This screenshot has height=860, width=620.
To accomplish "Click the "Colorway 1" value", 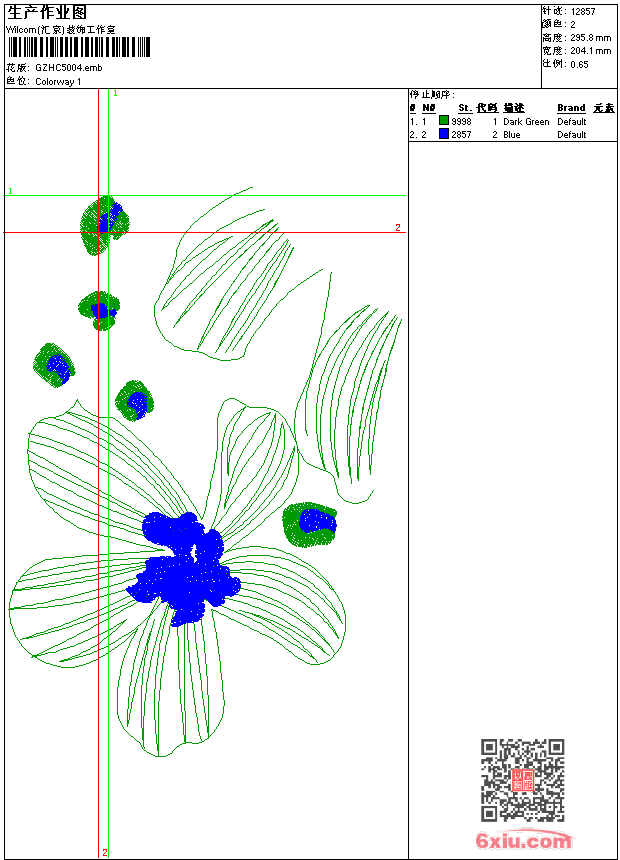I will coord(58,82).
